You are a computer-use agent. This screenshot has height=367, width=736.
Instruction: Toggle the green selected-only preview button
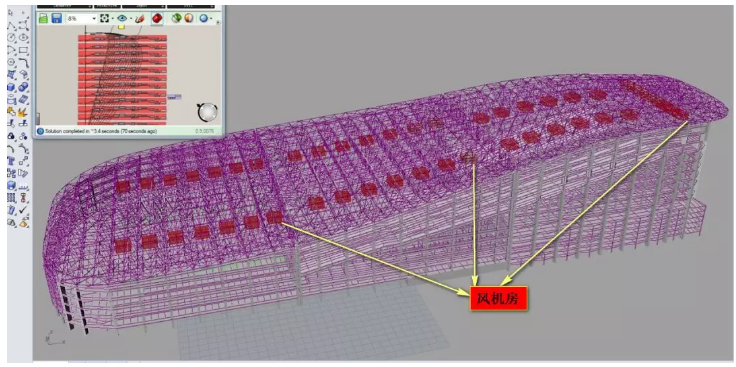[176, 18]
